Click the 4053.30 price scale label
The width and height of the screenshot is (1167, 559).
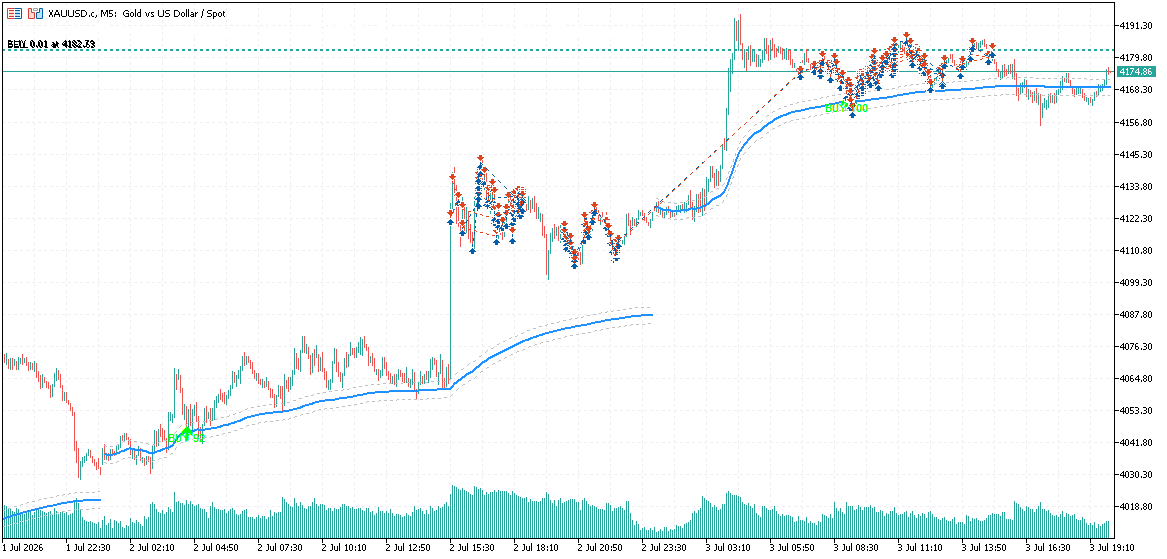tap(1136, 410)
